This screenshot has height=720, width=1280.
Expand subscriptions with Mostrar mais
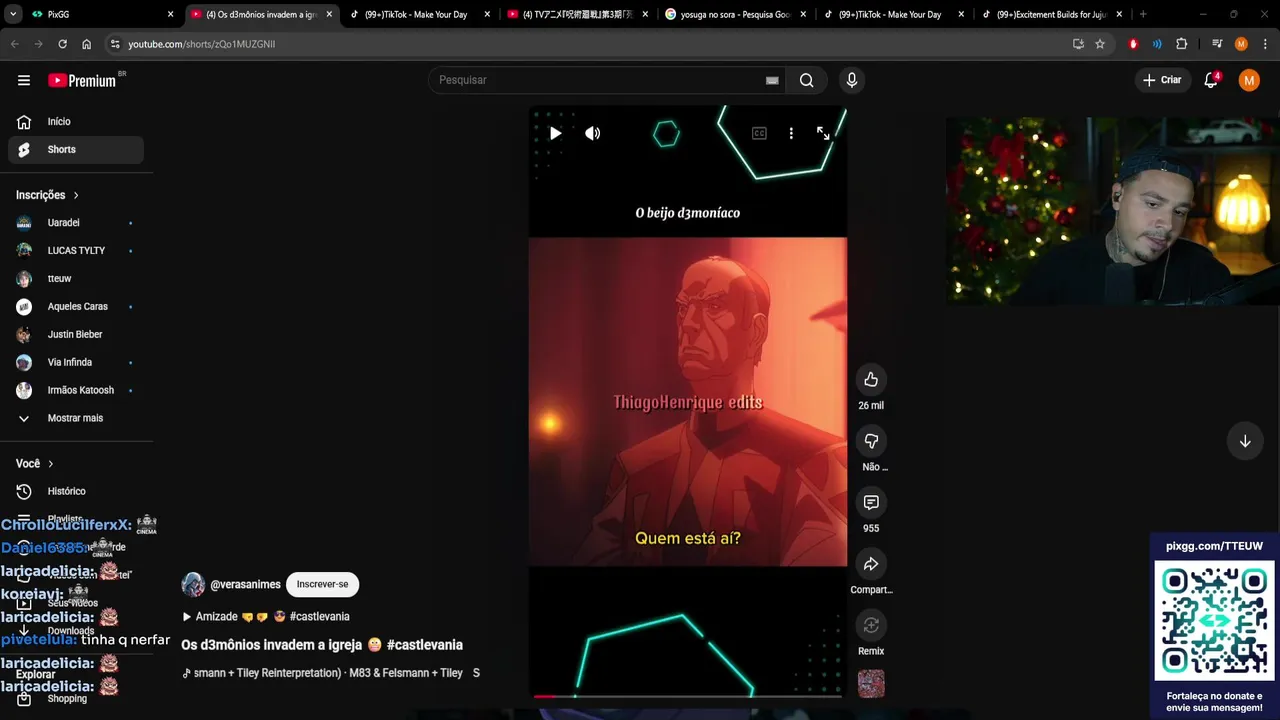pyautogui.click(x=76, y=418)
